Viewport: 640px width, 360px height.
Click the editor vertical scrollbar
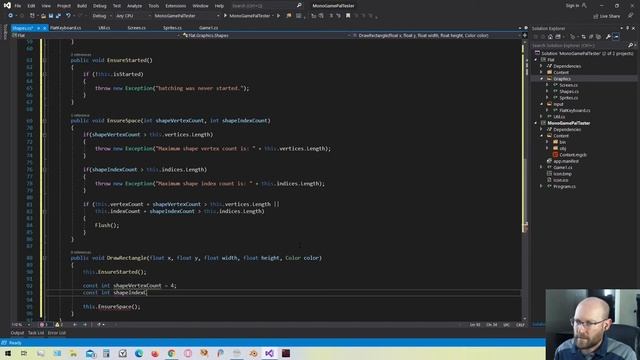point(524,180)
